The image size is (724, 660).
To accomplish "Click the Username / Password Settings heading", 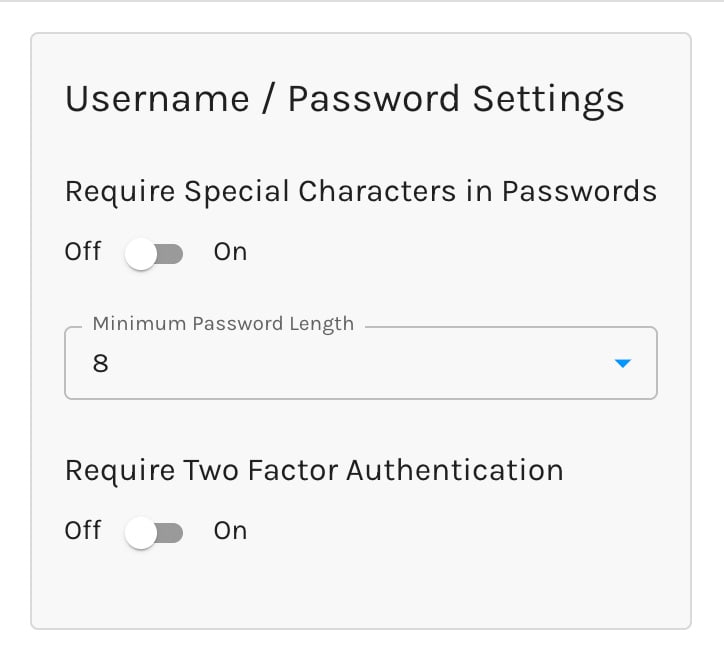I will click(344, 99).
